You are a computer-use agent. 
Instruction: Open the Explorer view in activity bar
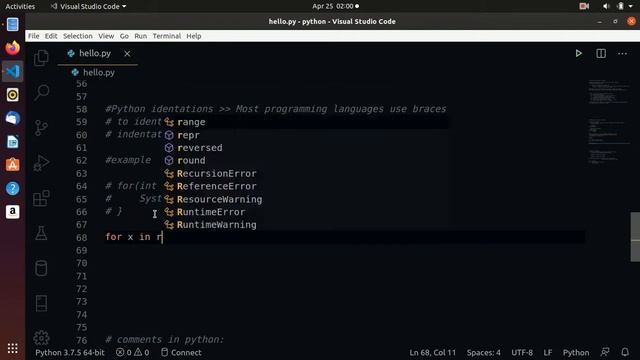tap(41, 58)
